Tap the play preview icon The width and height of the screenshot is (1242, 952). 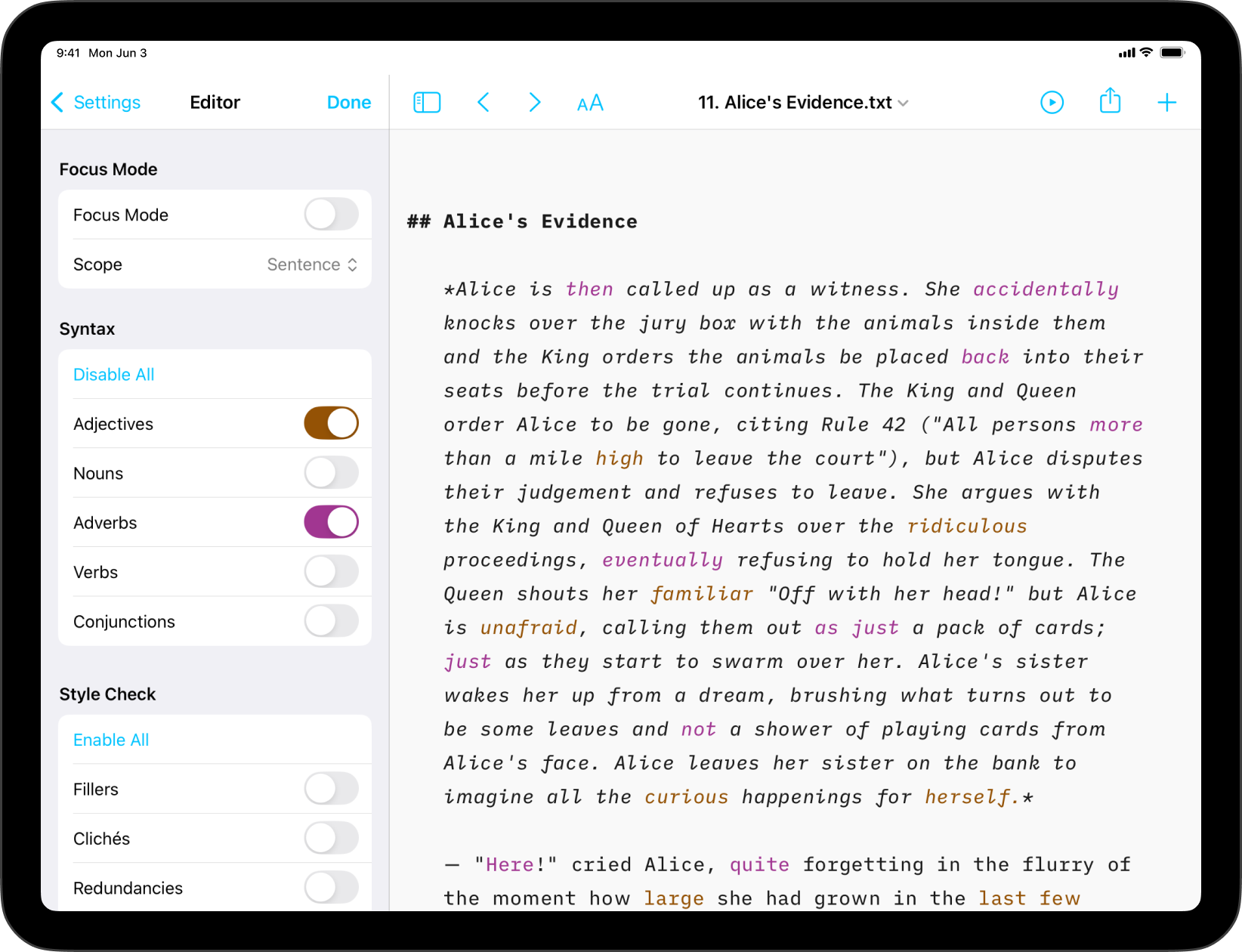(1052, 103)
